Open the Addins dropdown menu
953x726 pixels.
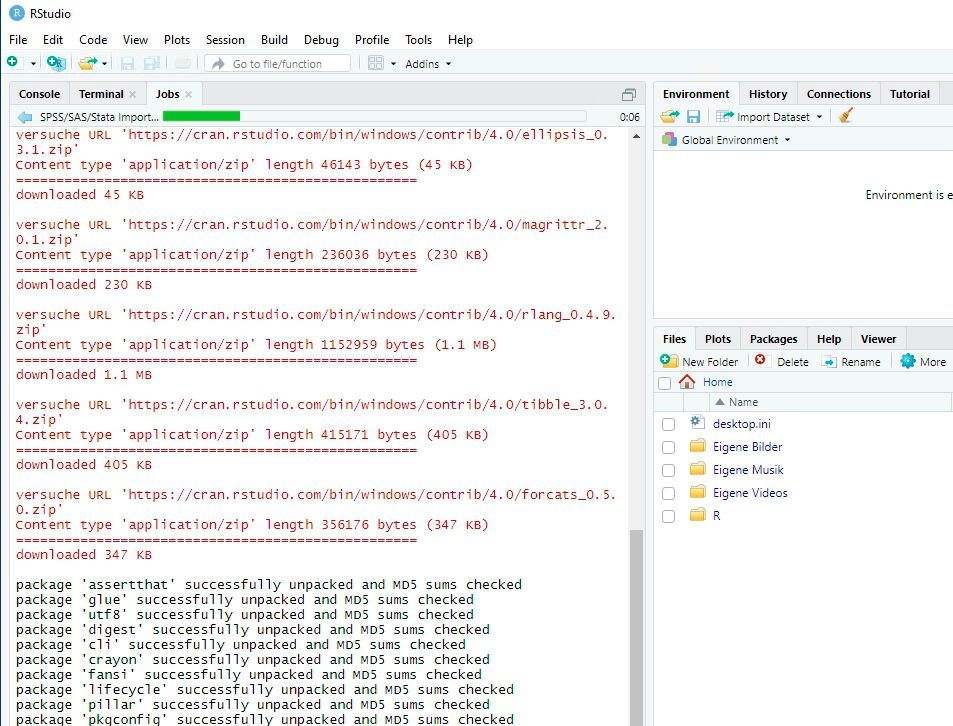point(427,64)
